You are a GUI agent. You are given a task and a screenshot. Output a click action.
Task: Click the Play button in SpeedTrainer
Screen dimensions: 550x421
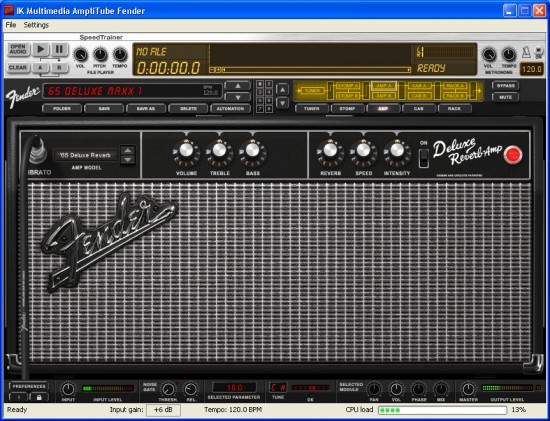click(41, 49)
